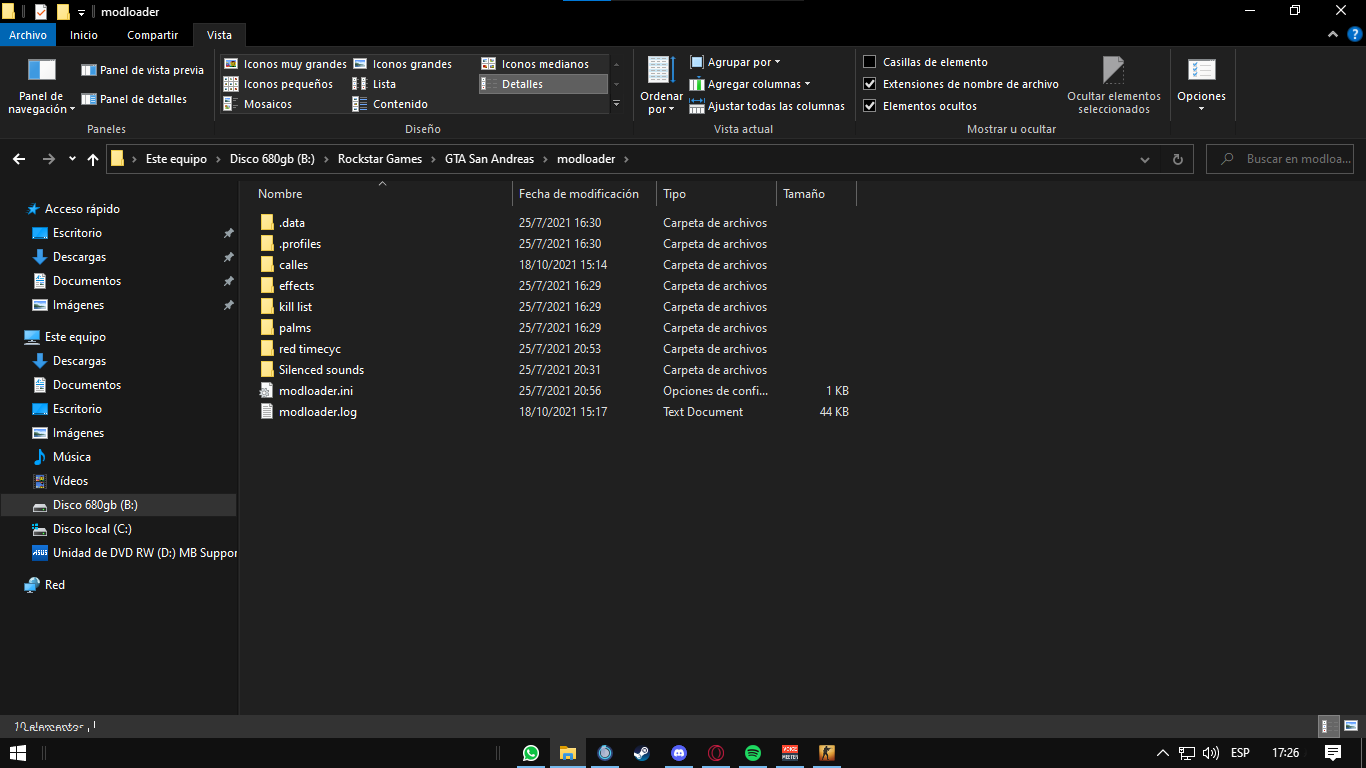1366x768 pixels.
Task: Select the calles folder
Action: (294, 265)
